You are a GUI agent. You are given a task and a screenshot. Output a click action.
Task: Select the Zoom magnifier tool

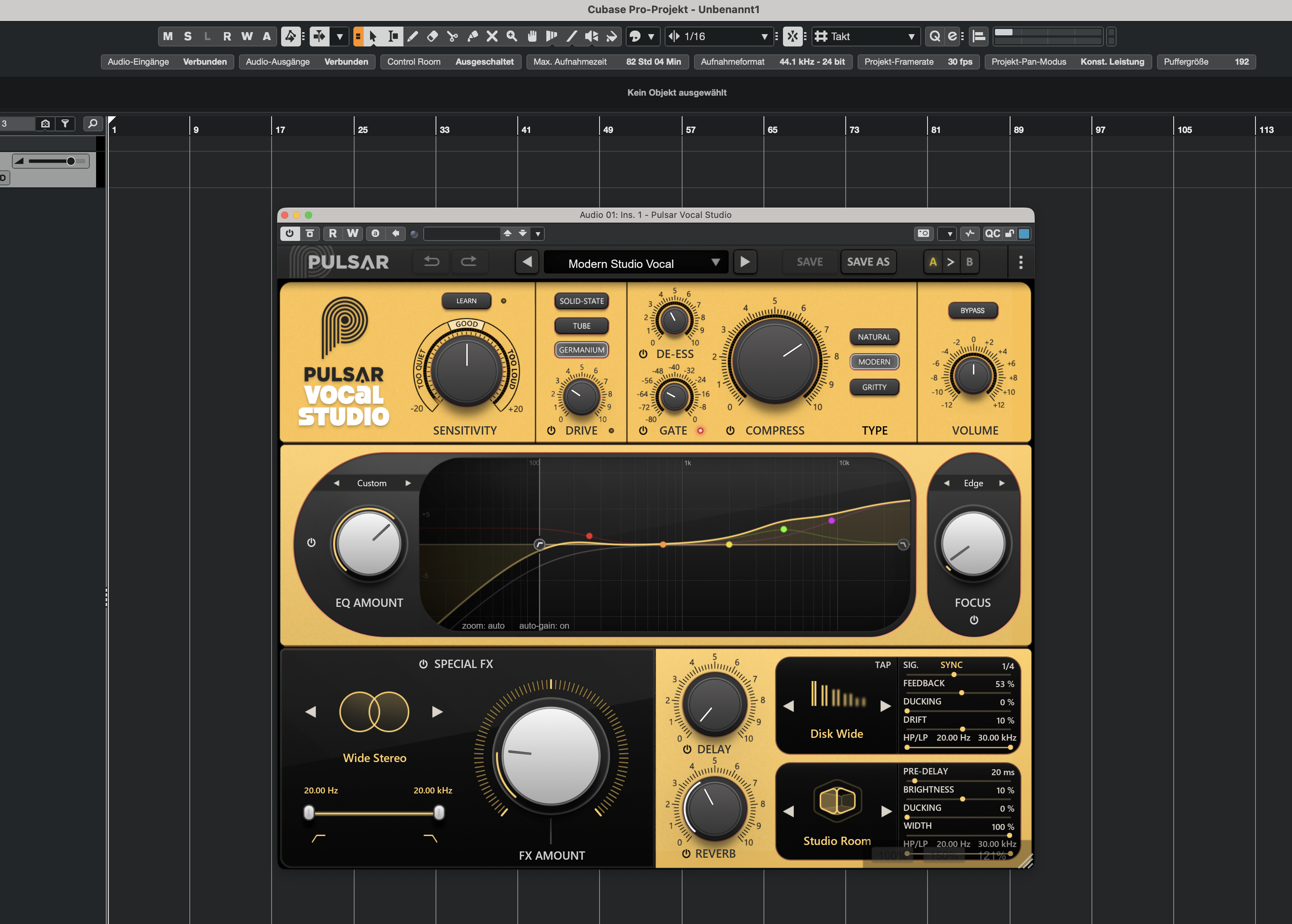point(512,37)
